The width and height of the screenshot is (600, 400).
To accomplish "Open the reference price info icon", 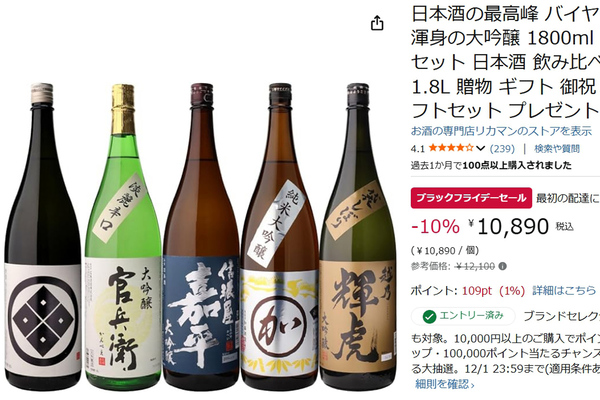I will (503, 266).
